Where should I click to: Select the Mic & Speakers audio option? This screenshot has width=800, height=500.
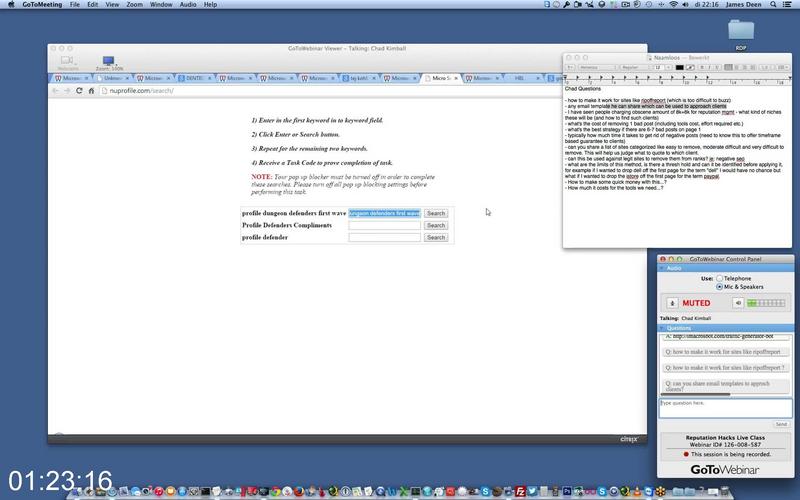click(x=719, y=287)
